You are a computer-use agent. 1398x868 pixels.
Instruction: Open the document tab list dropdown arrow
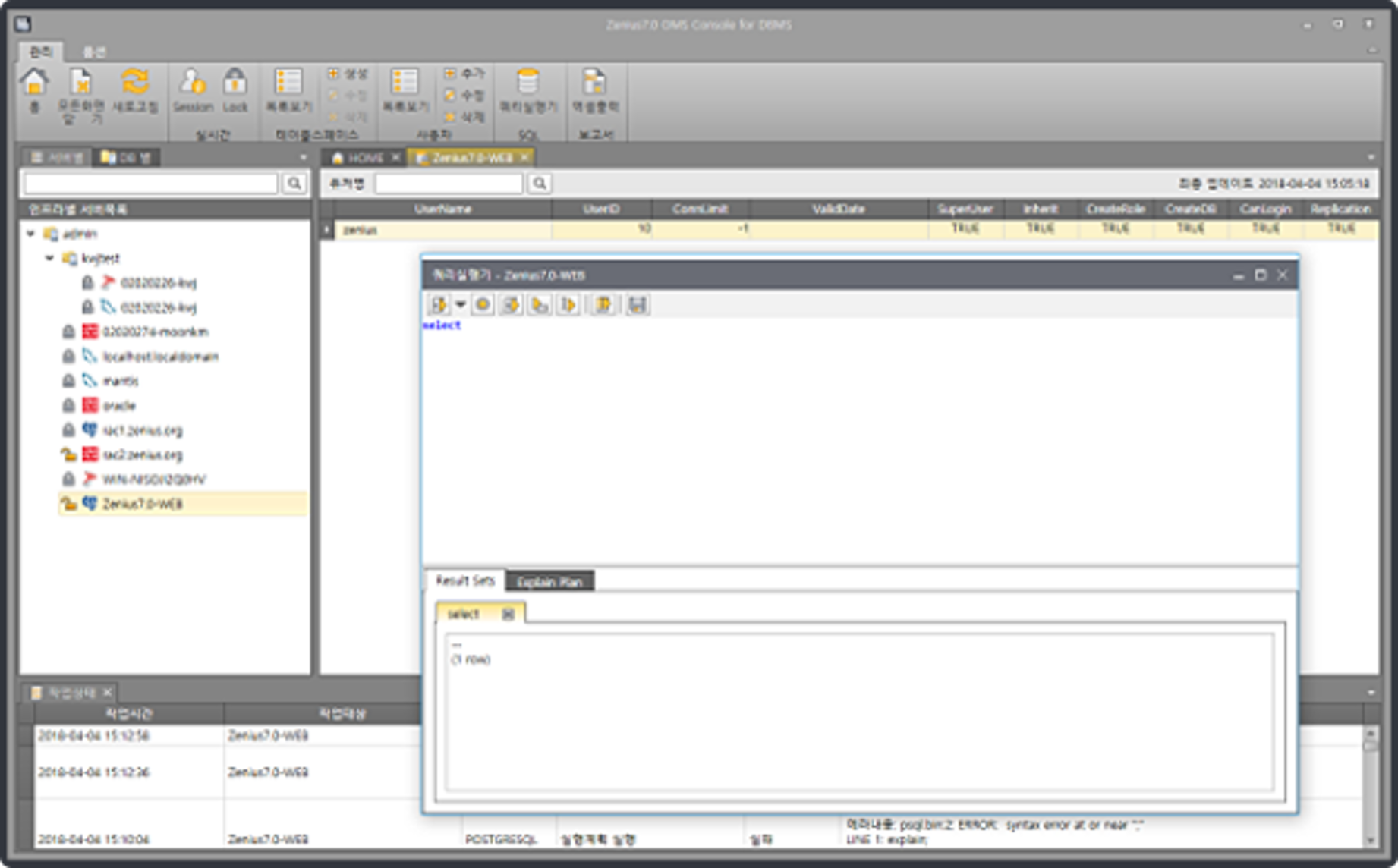[x=1371, y=157]
